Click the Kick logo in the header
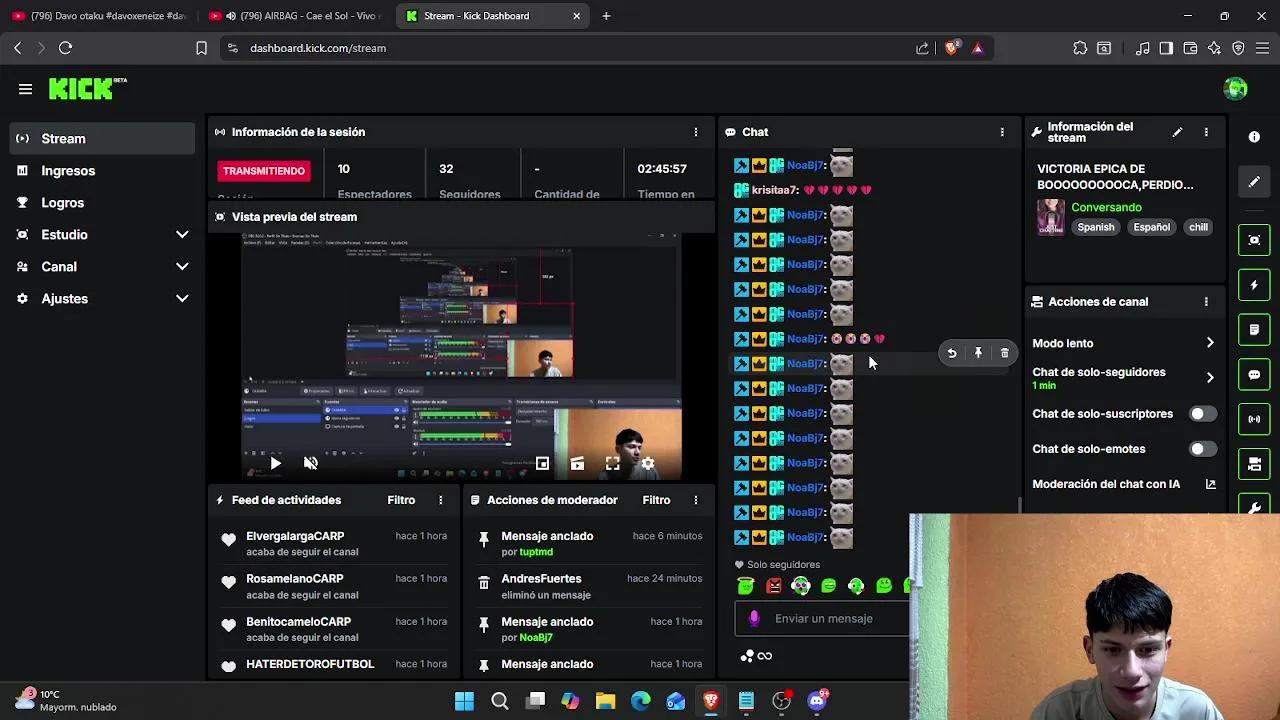1280x720 pixels. pos(78,89)
